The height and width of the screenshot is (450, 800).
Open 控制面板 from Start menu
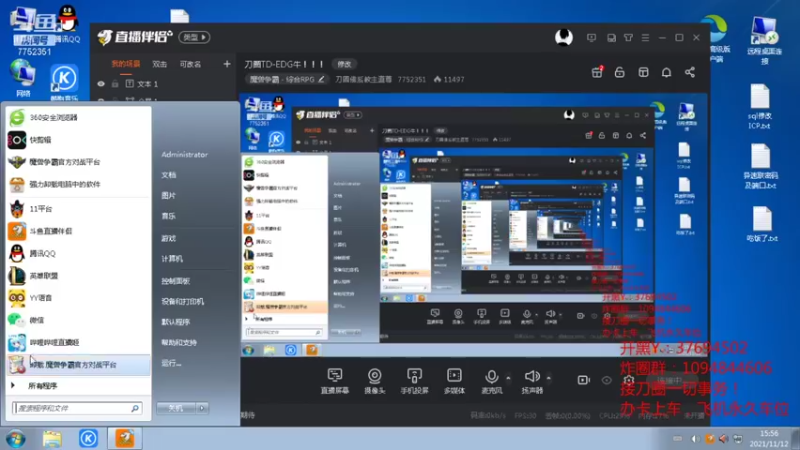point(176,281)
